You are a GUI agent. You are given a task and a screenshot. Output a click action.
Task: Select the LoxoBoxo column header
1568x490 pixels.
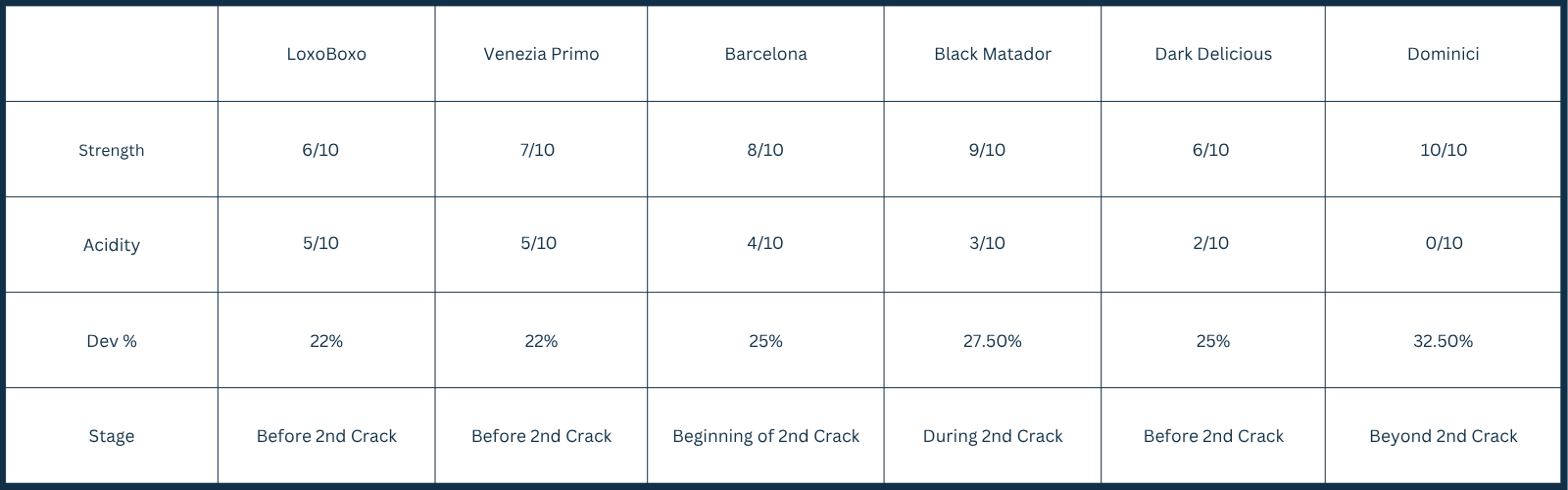[326, 54]
